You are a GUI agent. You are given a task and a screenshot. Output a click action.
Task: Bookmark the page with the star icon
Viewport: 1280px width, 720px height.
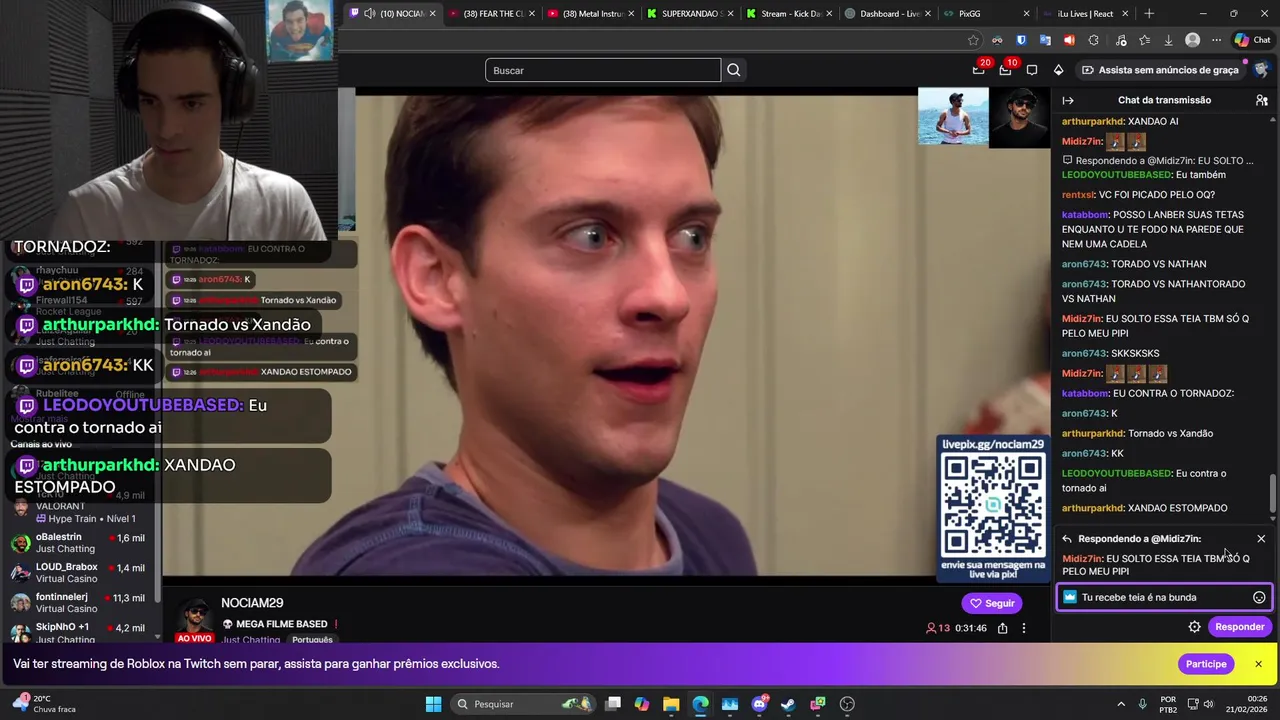(x=973, y=40)
